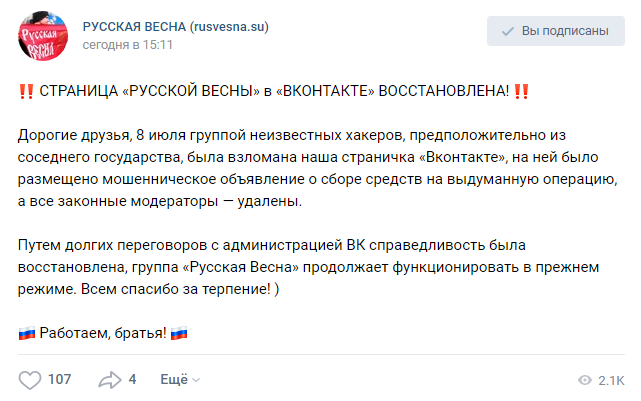Open the post via timestamp сегодня в 15:11
The image size is (641, 401).
point(127,45)
